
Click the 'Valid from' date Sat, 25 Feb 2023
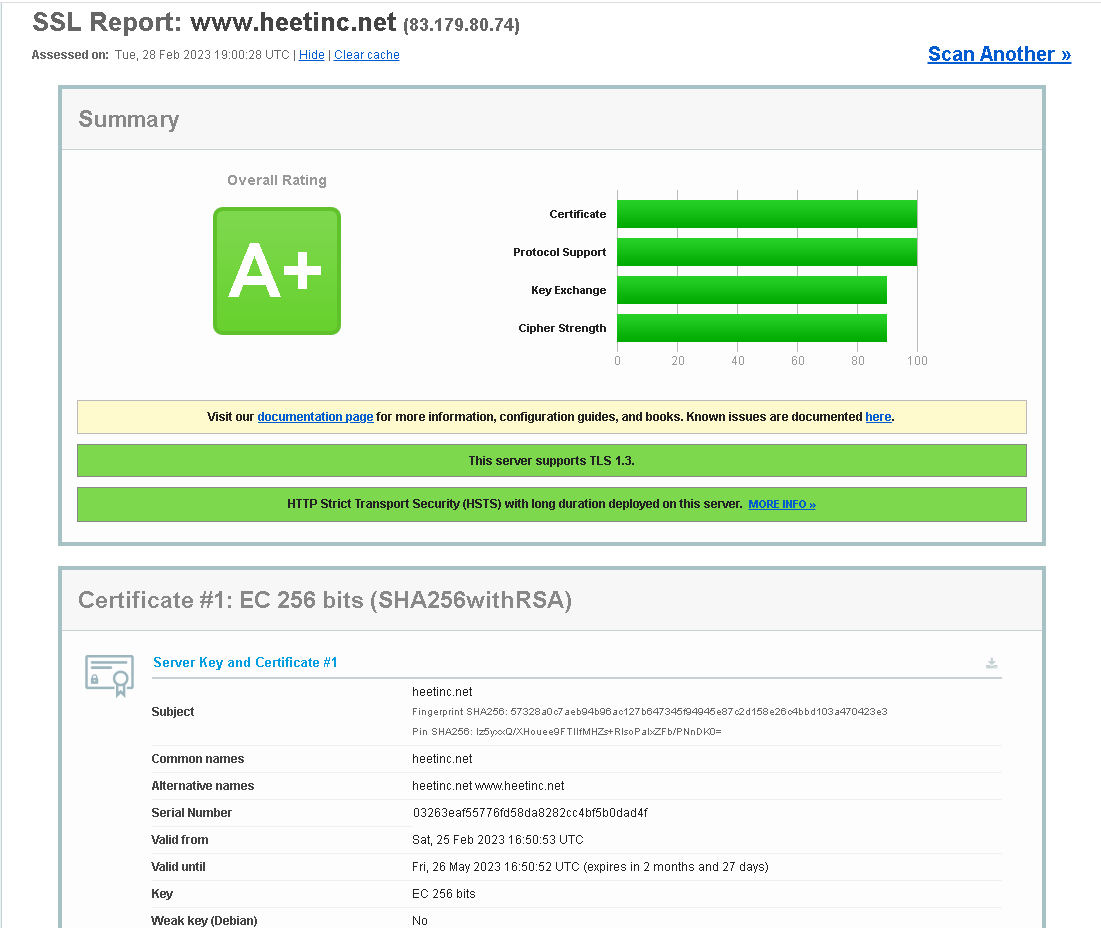[x=498, y=840]
